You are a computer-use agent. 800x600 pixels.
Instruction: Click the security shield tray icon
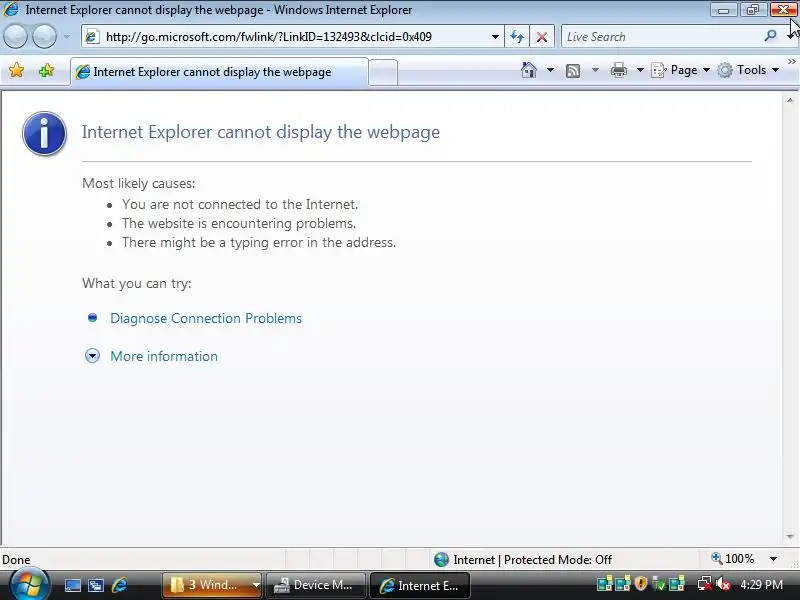[x=640, y=583]
